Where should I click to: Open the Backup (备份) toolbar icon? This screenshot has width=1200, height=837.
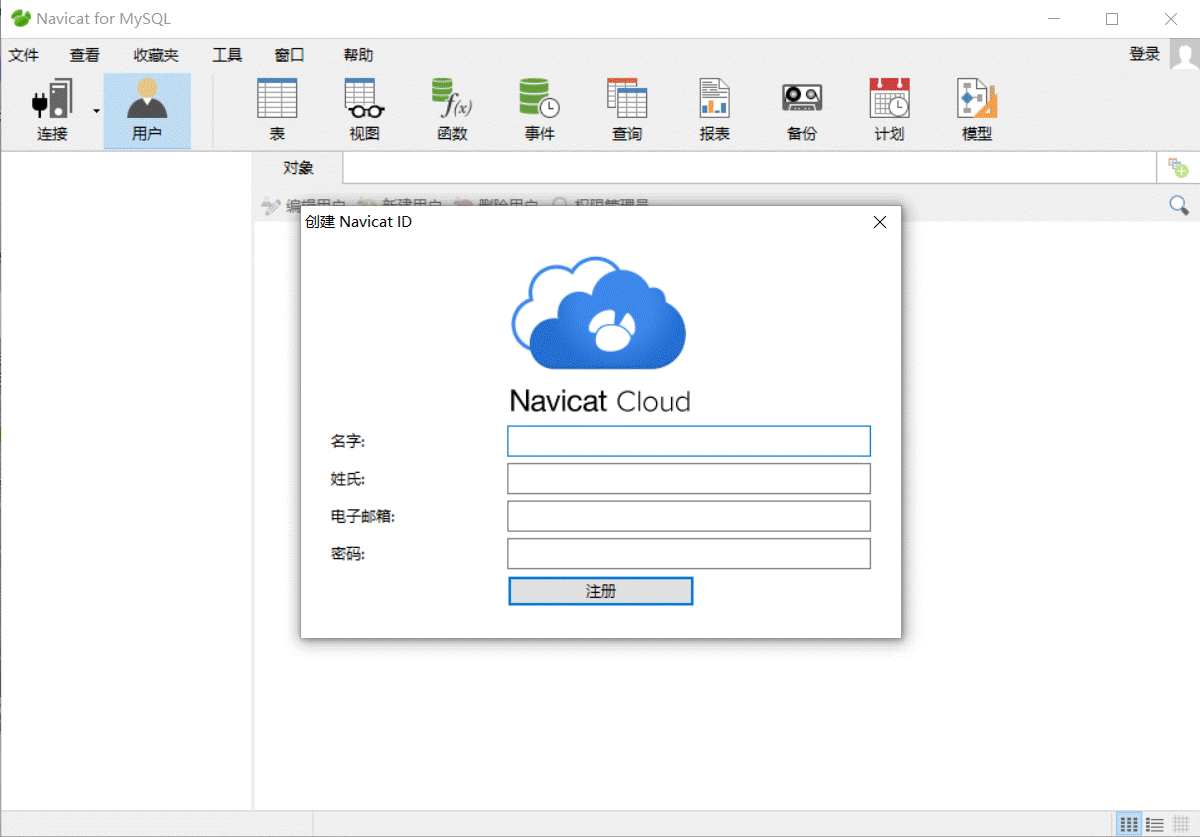tap(802, 111)
